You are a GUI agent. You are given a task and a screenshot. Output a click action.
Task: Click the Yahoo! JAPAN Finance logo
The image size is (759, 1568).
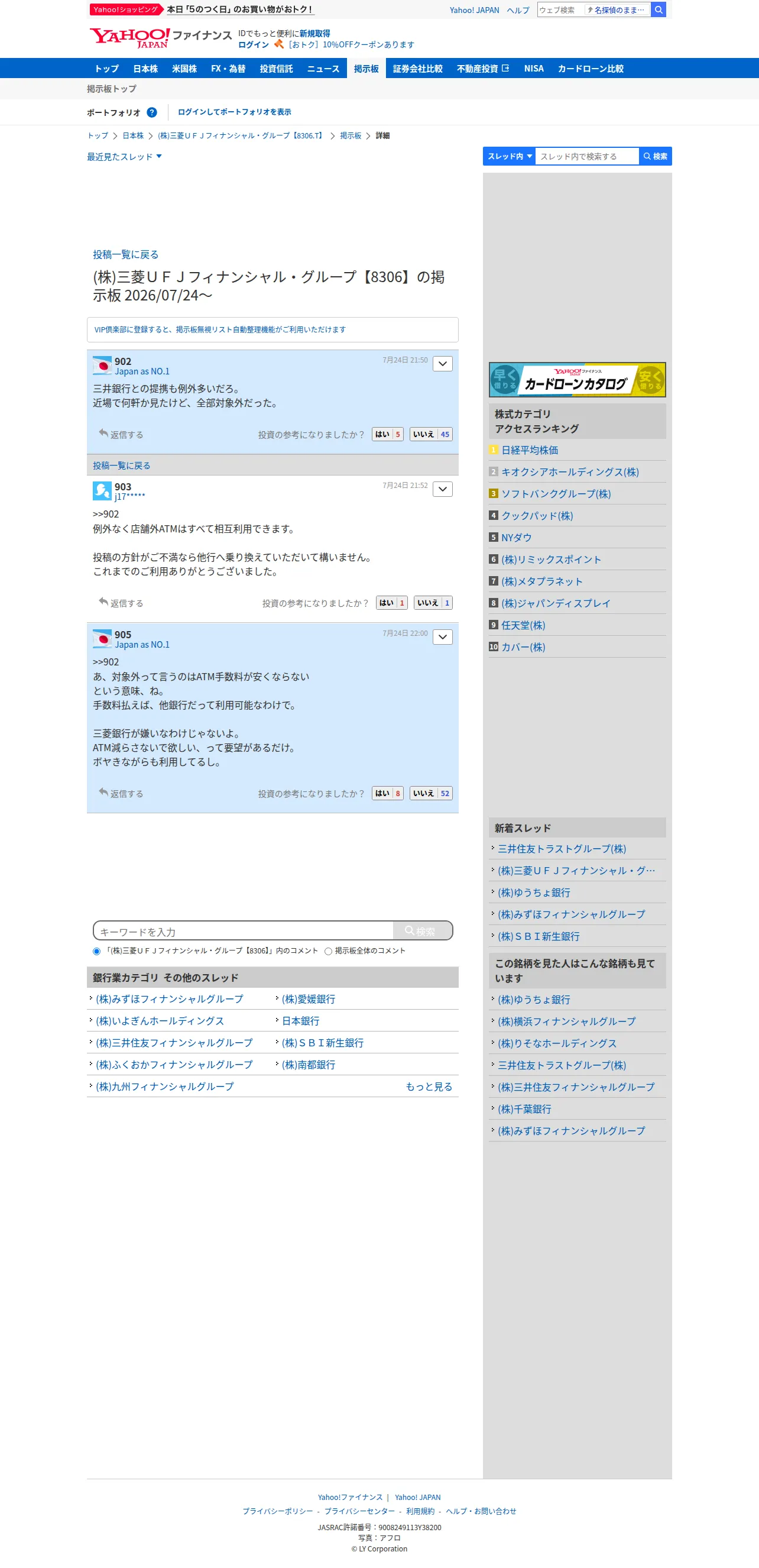(x=161, y=38)
